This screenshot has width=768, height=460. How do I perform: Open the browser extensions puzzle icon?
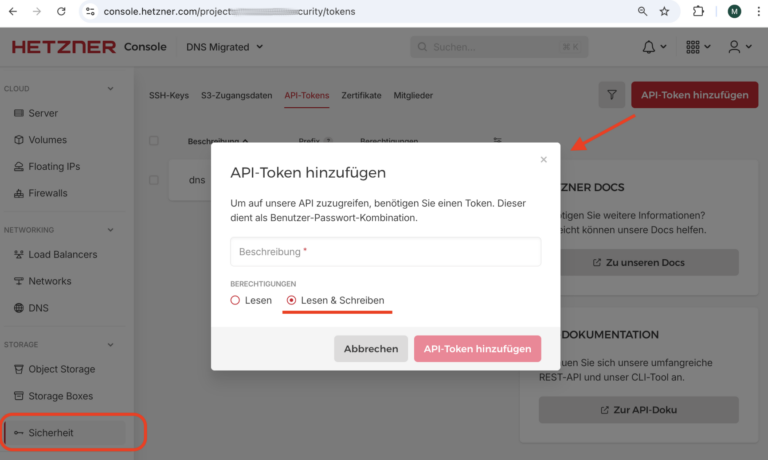(x=698, y=11)
